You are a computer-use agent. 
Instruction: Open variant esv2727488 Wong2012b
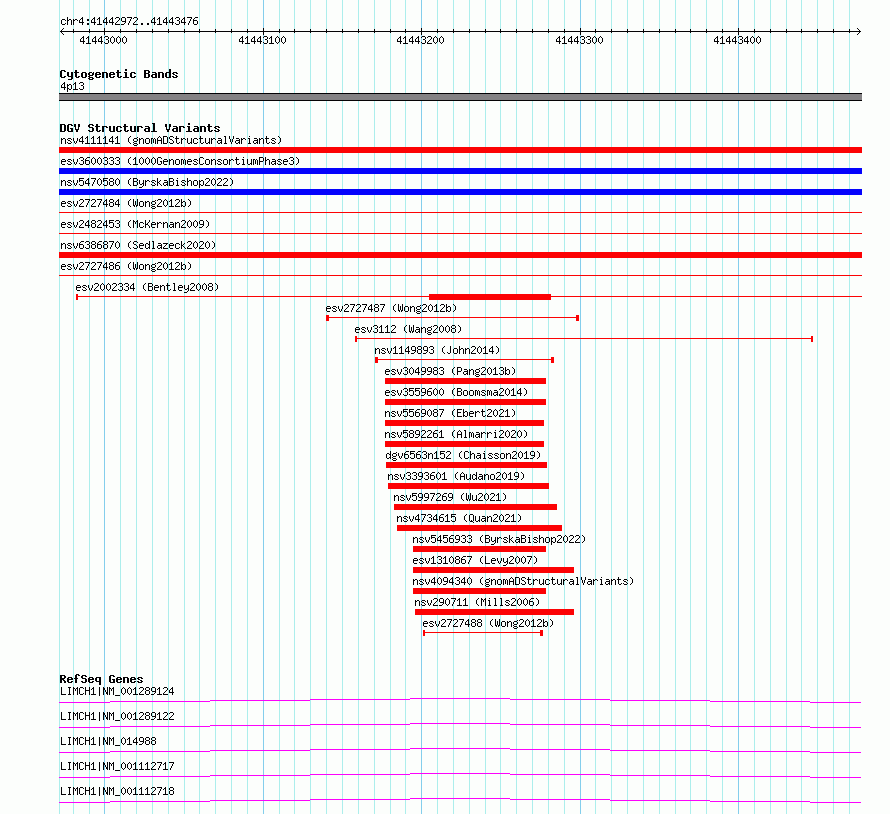coord(488,623)
